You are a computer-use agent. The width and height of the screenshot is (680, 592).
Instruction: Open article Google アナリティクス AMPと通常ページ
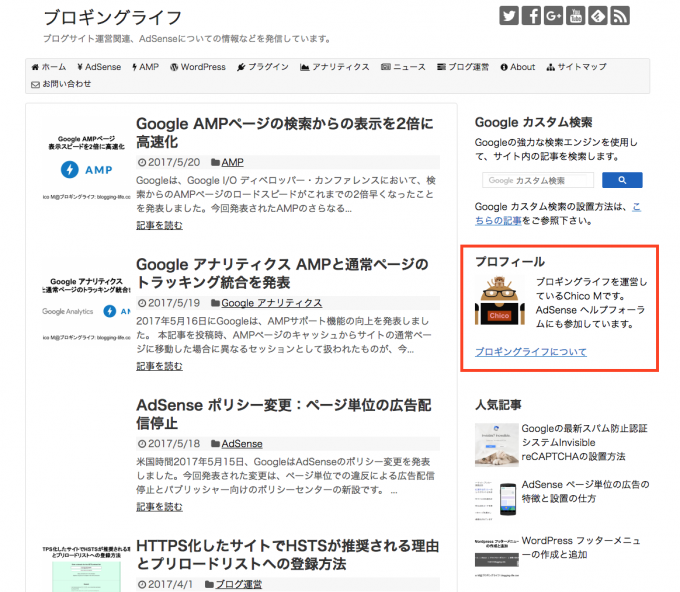282,273
